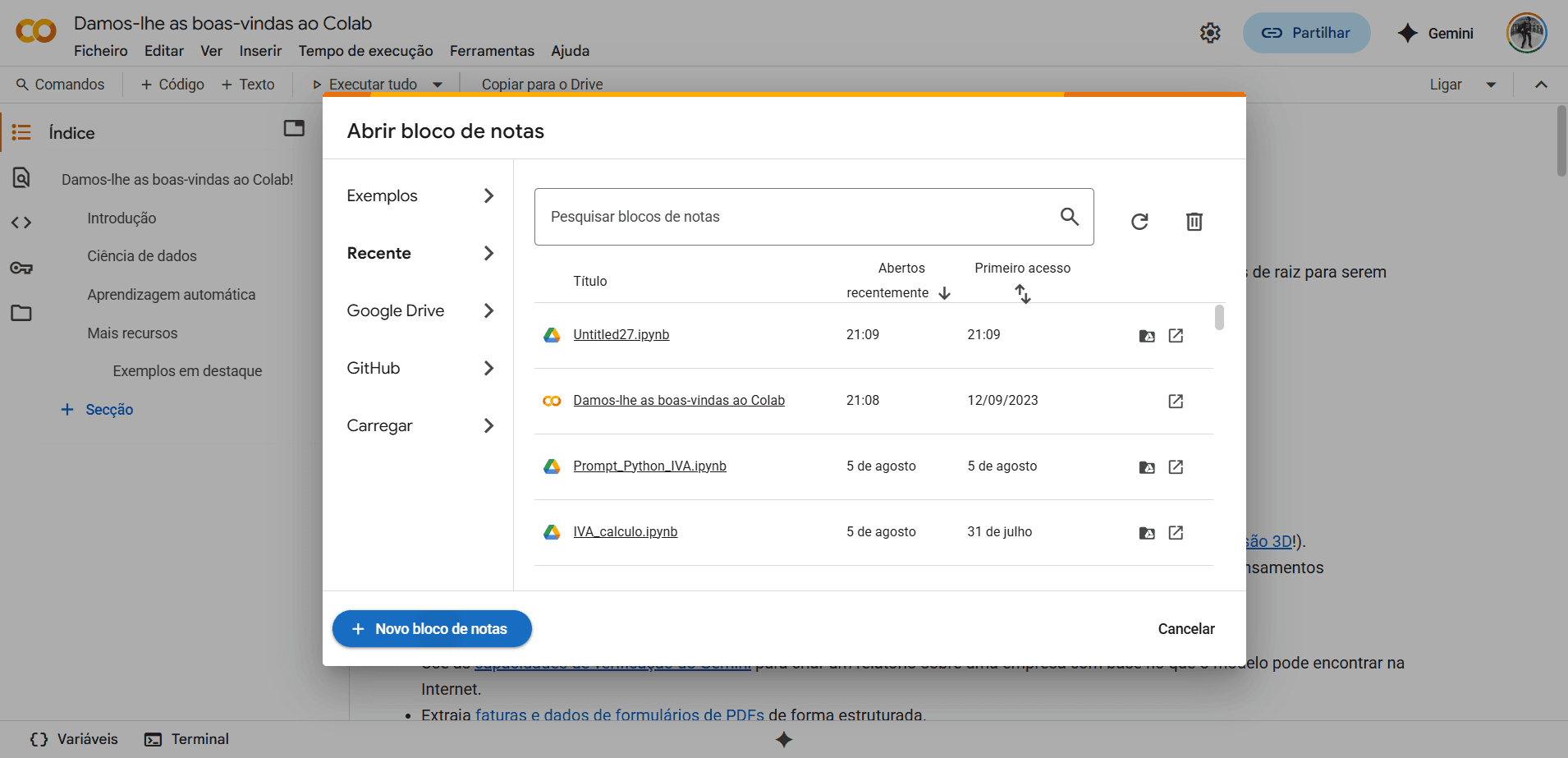The width and height of the screenshot is (1568, 758).
Task: Show Untitled27.ipynb in Drive folder
Action: point(1147,335)
